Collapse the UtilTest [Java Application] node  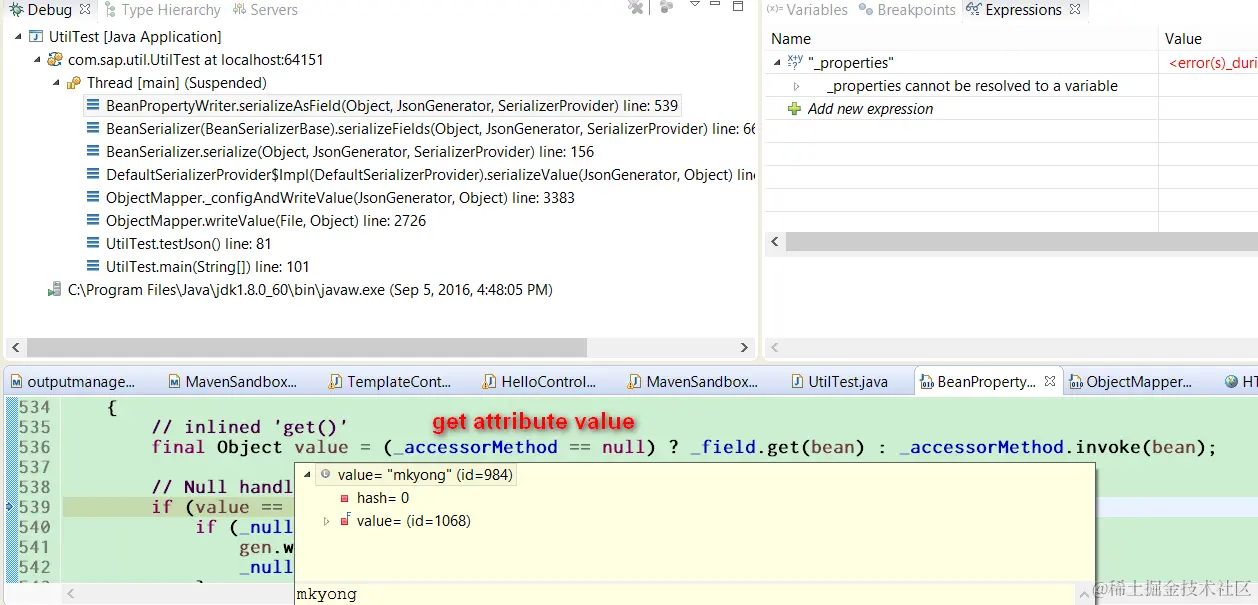tap(18, 37)
